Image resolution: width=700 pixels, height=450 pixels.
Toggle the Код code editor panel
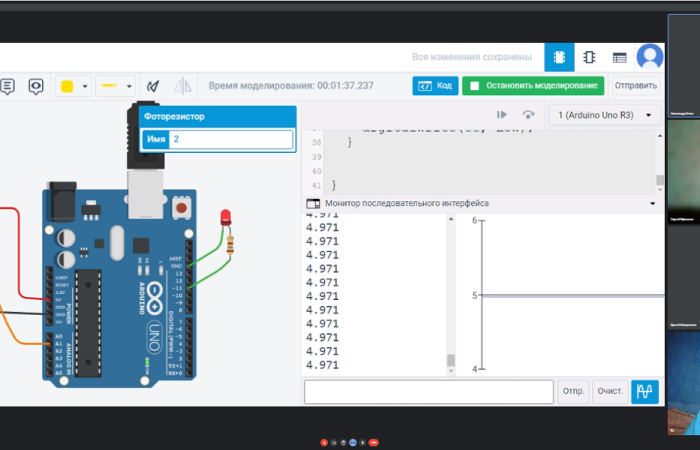click(x=435, y=86)
